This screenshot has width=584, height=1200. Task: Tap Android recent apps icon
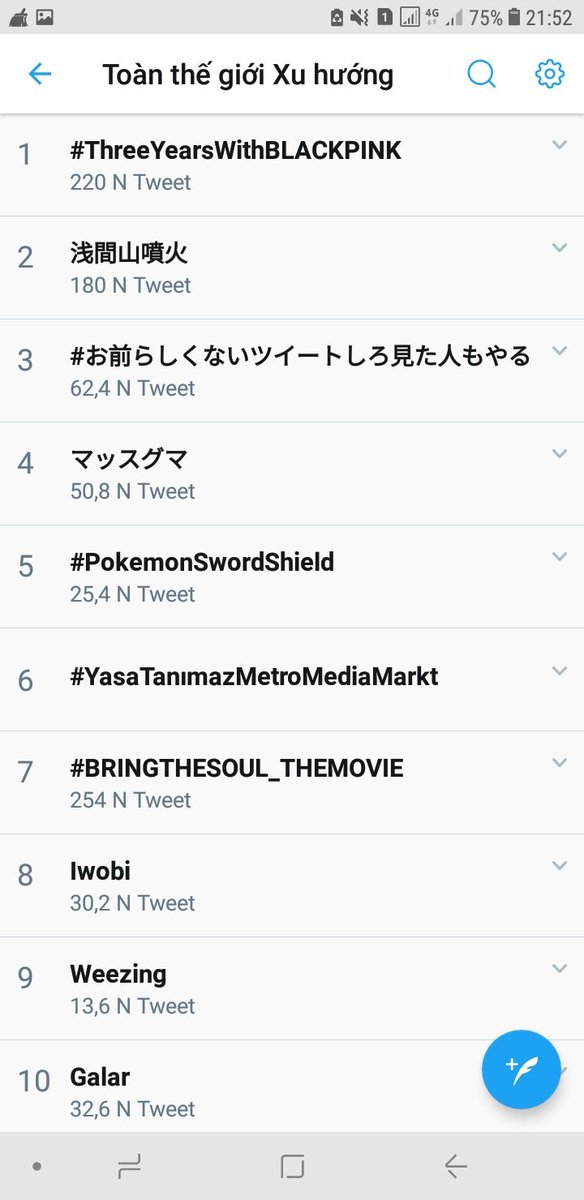coord(129,1166)
